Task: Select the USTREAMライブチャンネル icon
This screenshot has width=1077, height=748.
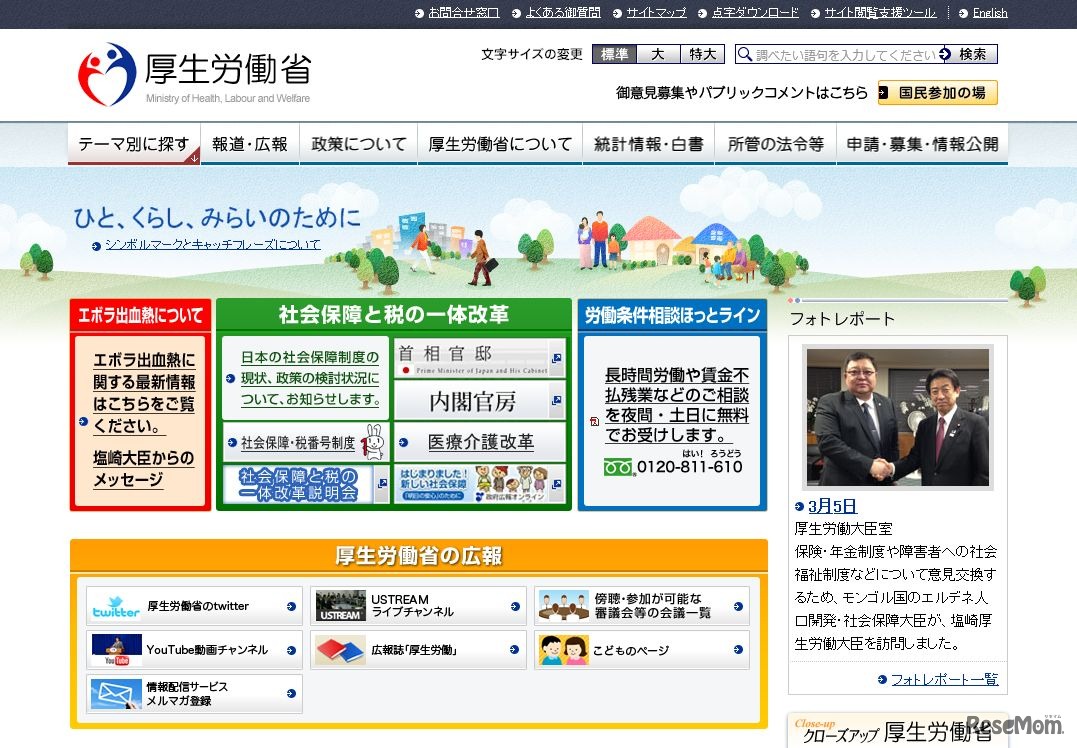Action: click(x=340, y=605)
